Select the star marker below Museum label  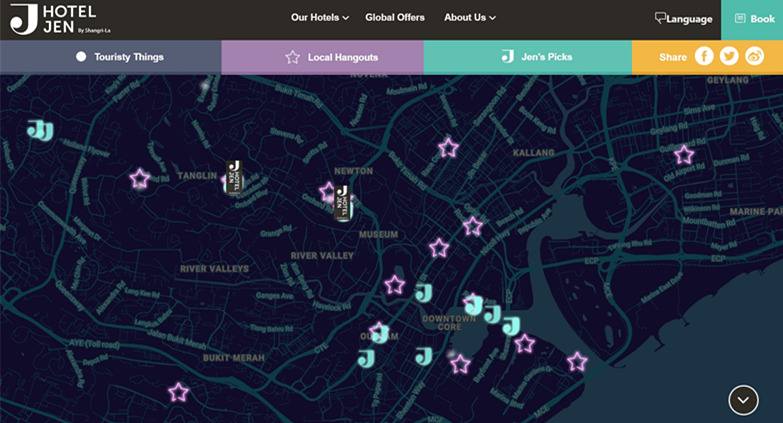439,248
